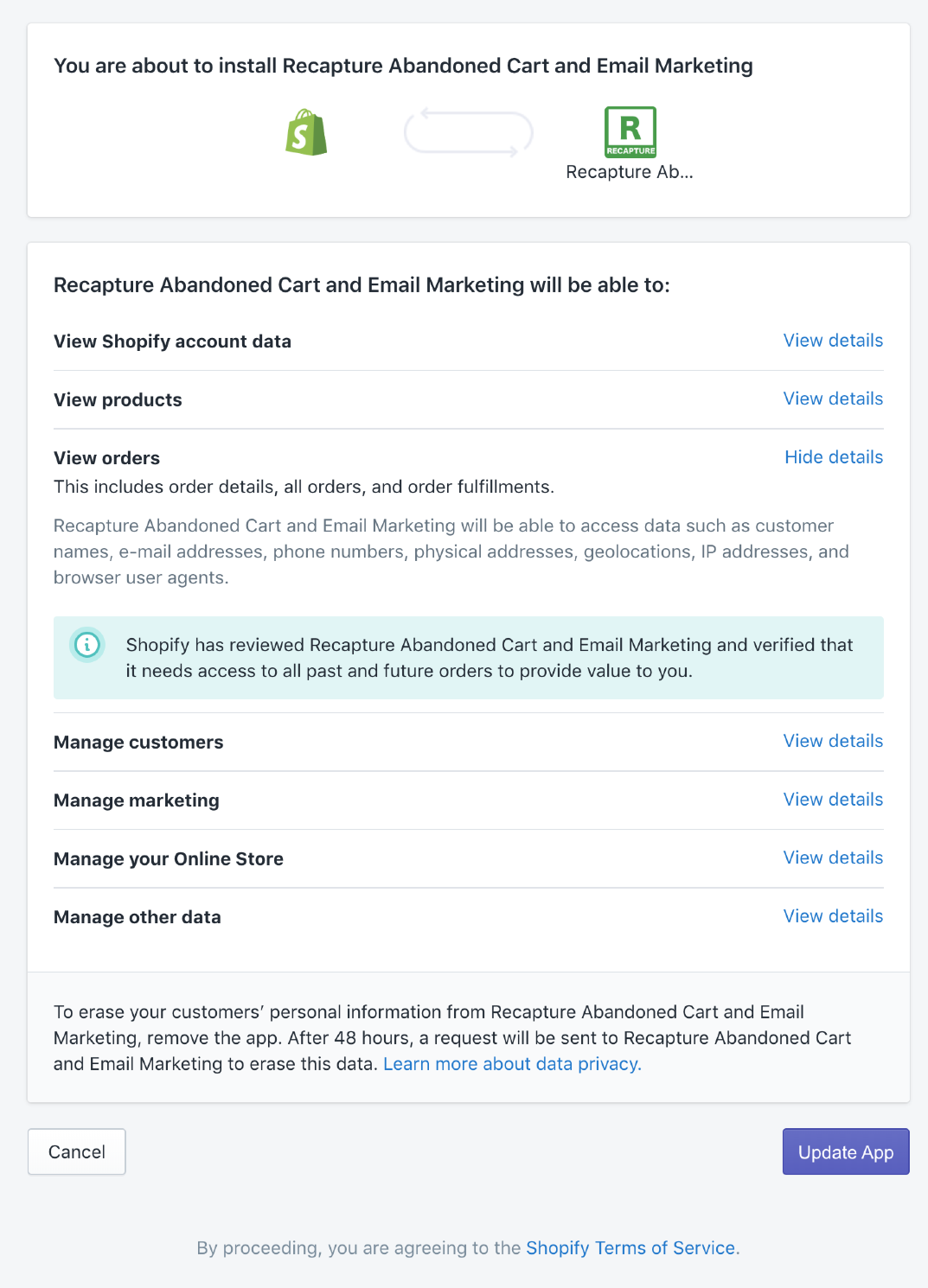Click the Shopify bag logo icon
928x1288 pixels.
coord(306,132)
